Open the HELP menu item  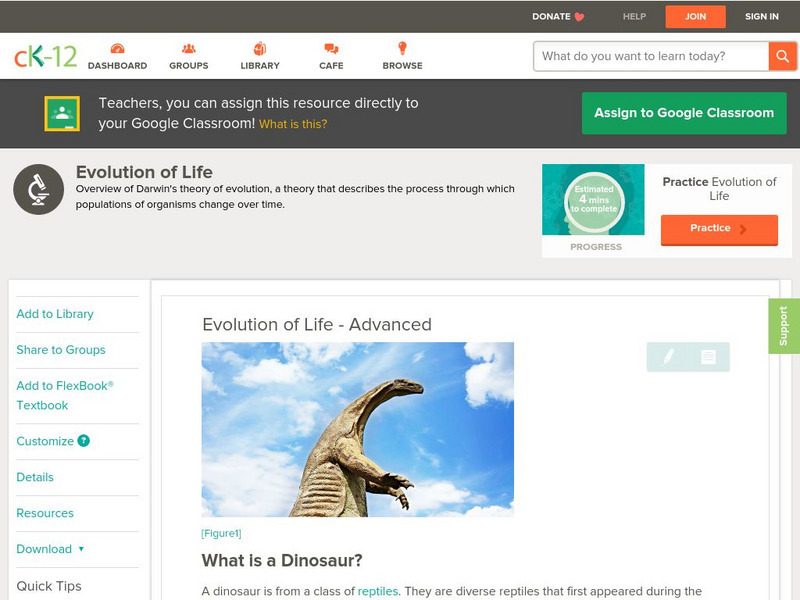(x=634, y=16)
